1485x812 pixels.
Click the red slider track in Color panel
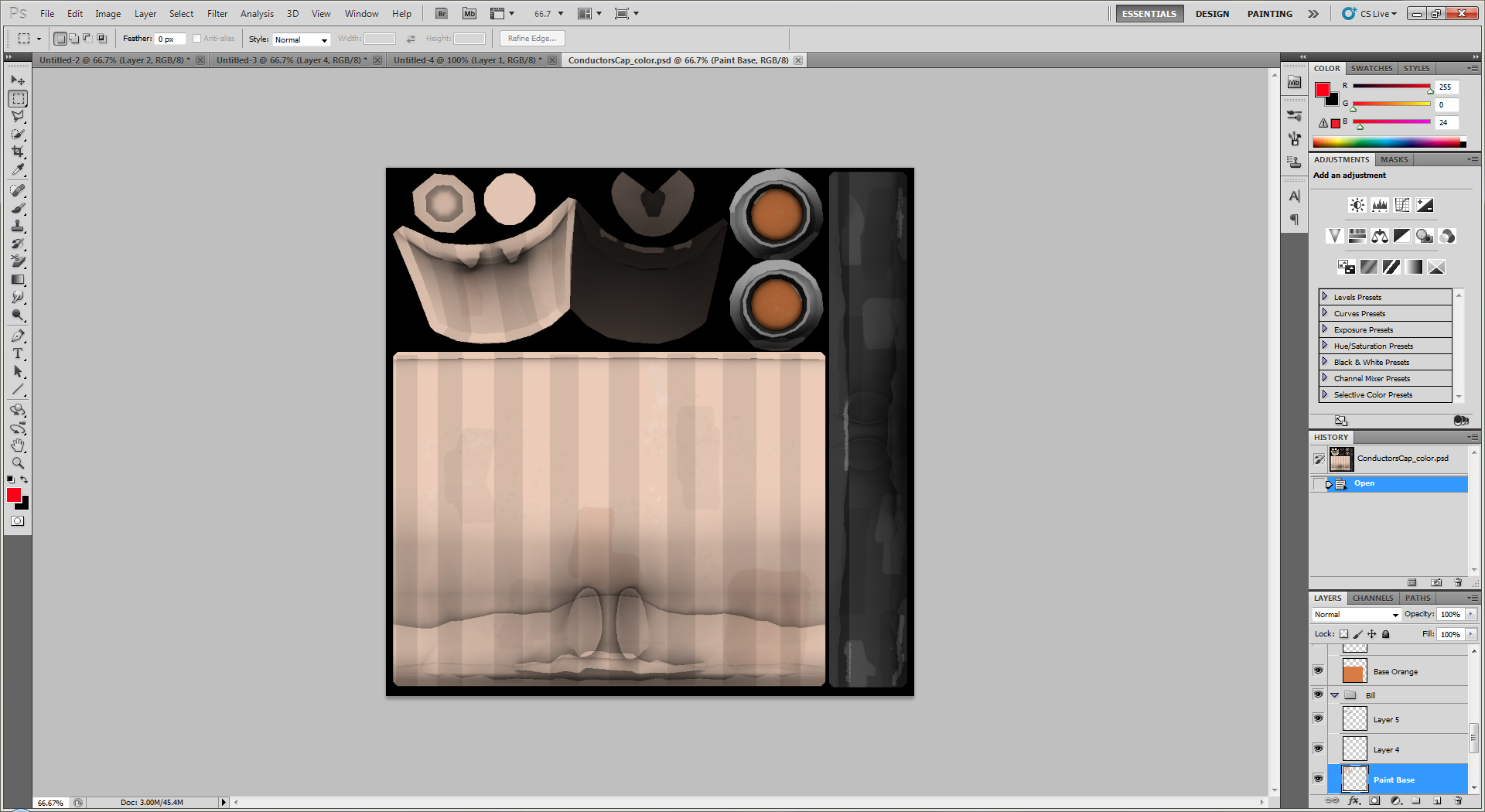click(1391, 87)
